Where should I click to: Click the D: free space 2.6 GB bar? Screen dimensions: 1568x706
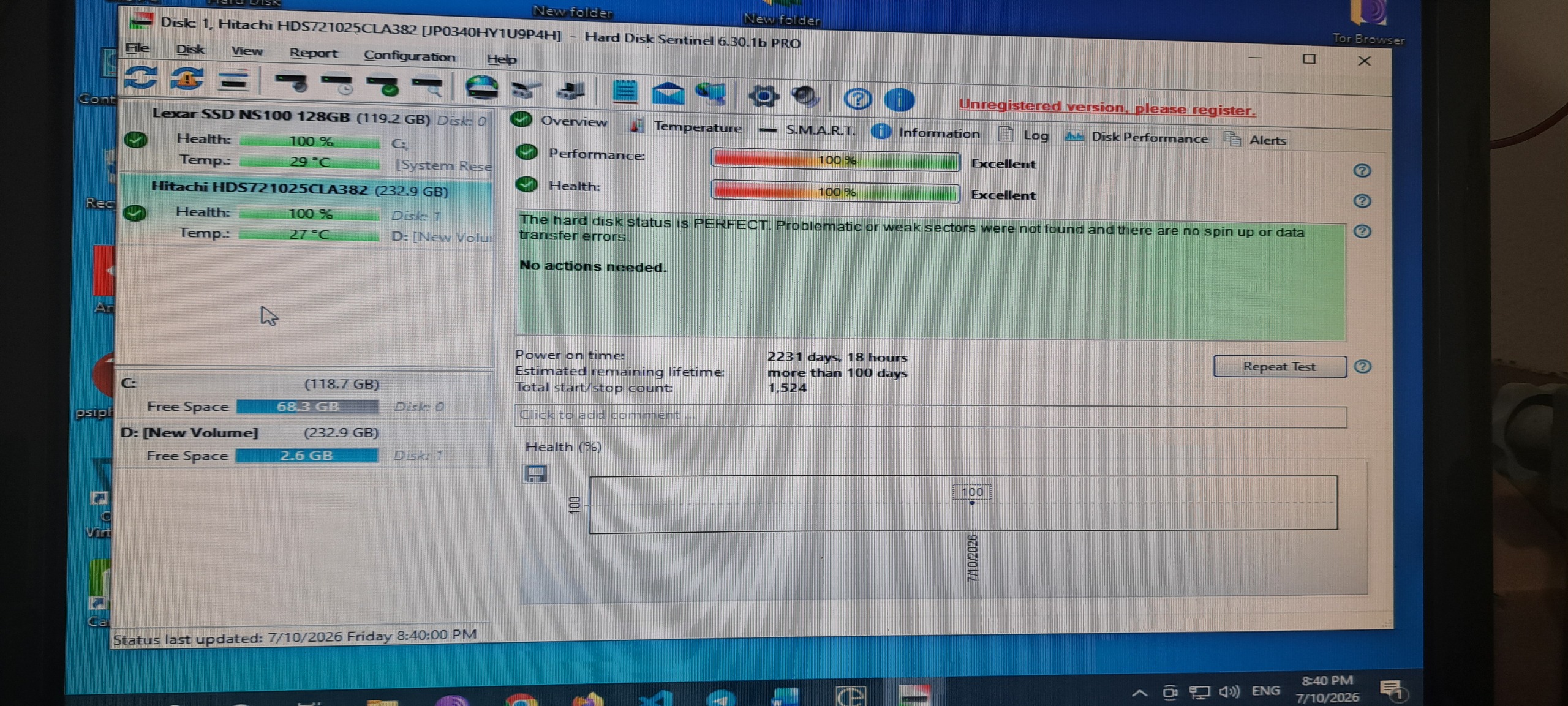coord(306,456)
